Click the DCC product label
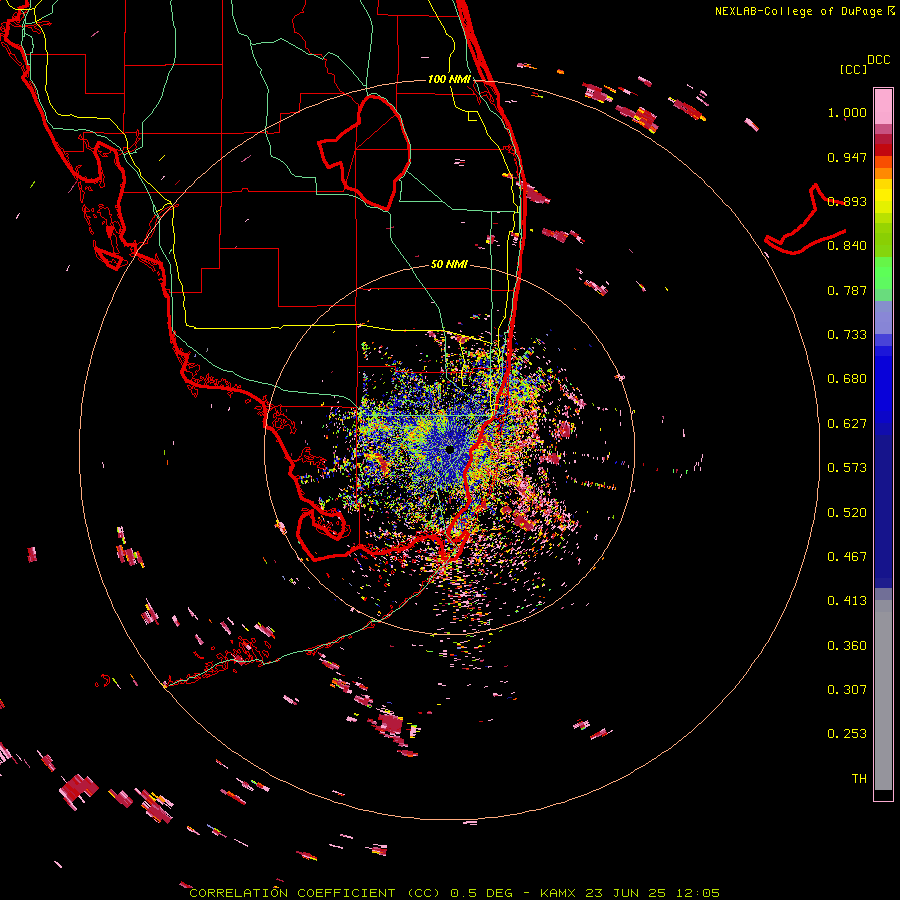 (878, 60)
